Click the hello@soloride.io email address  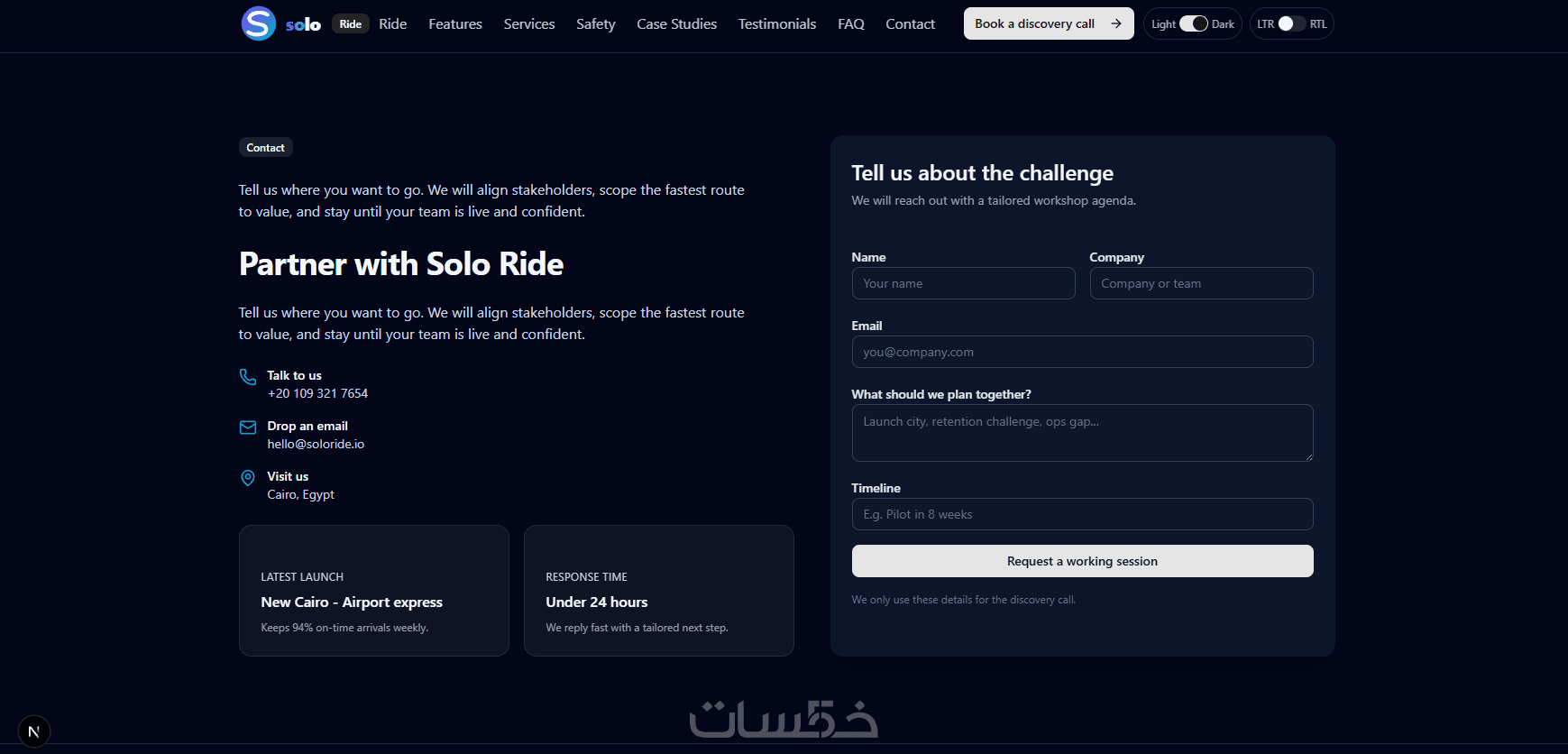point(316,444)
